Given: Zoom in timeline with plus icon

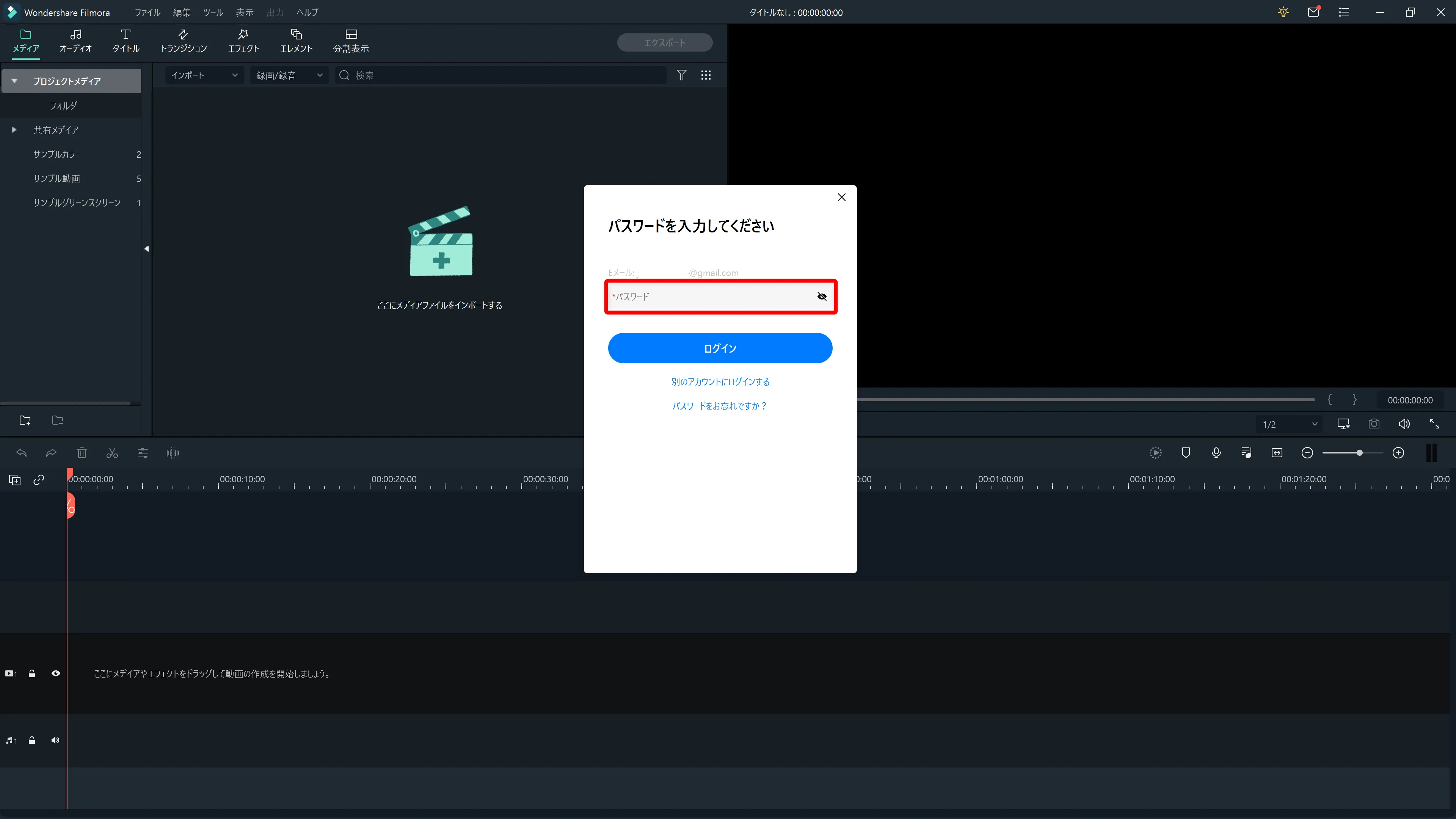Looking at the screenshot, I should coord(1398,453).
